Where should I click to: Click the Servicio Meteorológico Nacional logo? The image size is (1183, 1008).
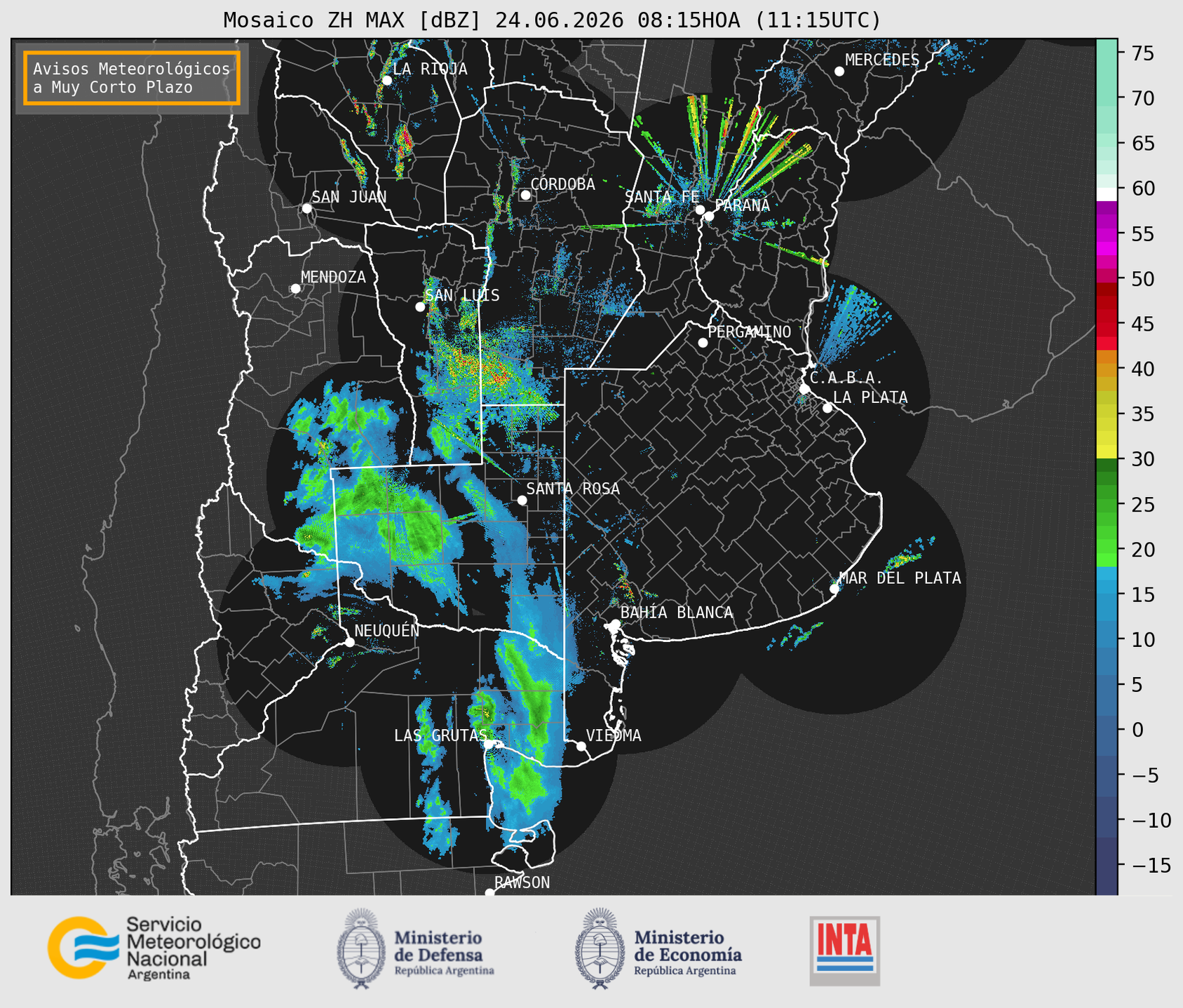point(154,948)
